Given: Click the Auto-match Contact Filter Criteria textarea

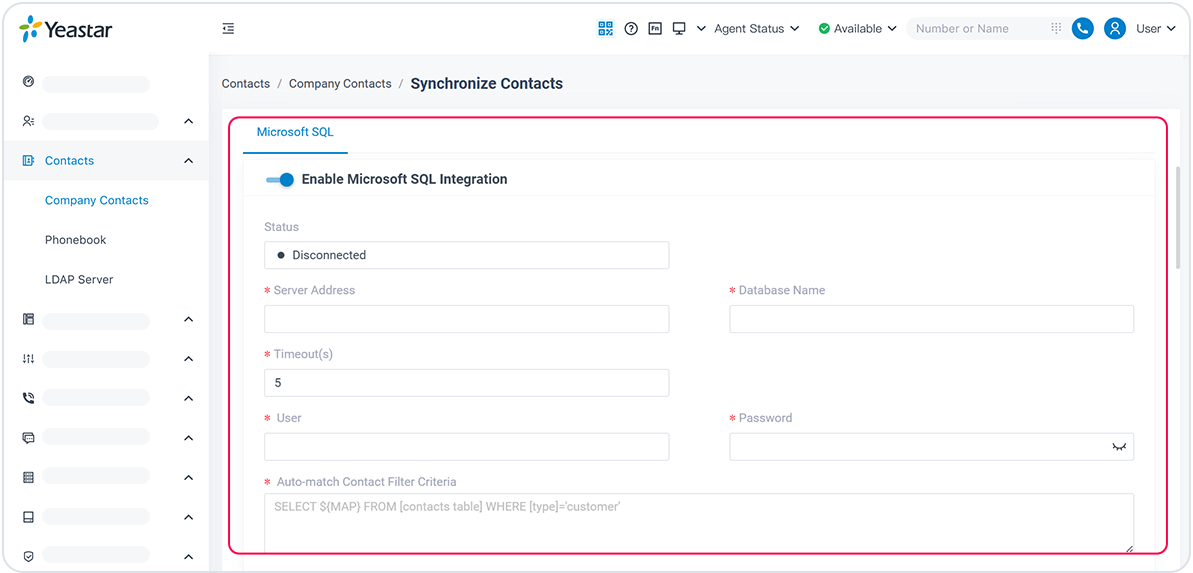Looking at the screenshot, I should coord(698,524).
